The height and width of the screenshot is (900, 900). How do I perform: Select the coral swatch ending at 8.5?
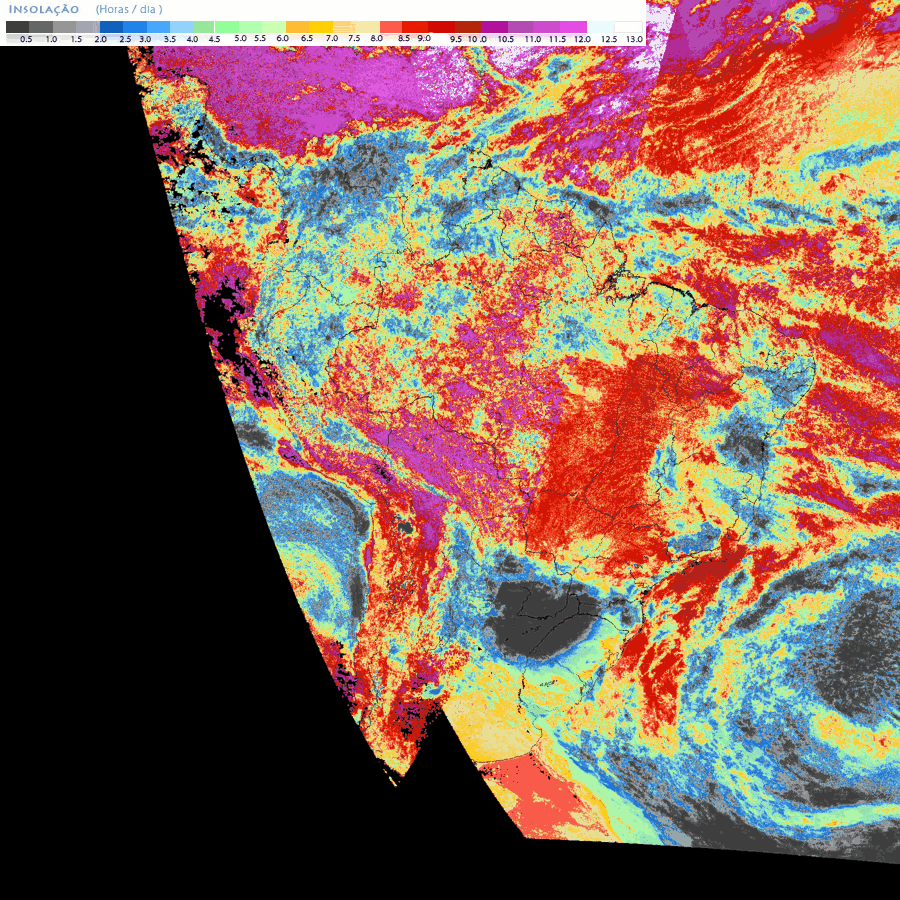point(391,27)
